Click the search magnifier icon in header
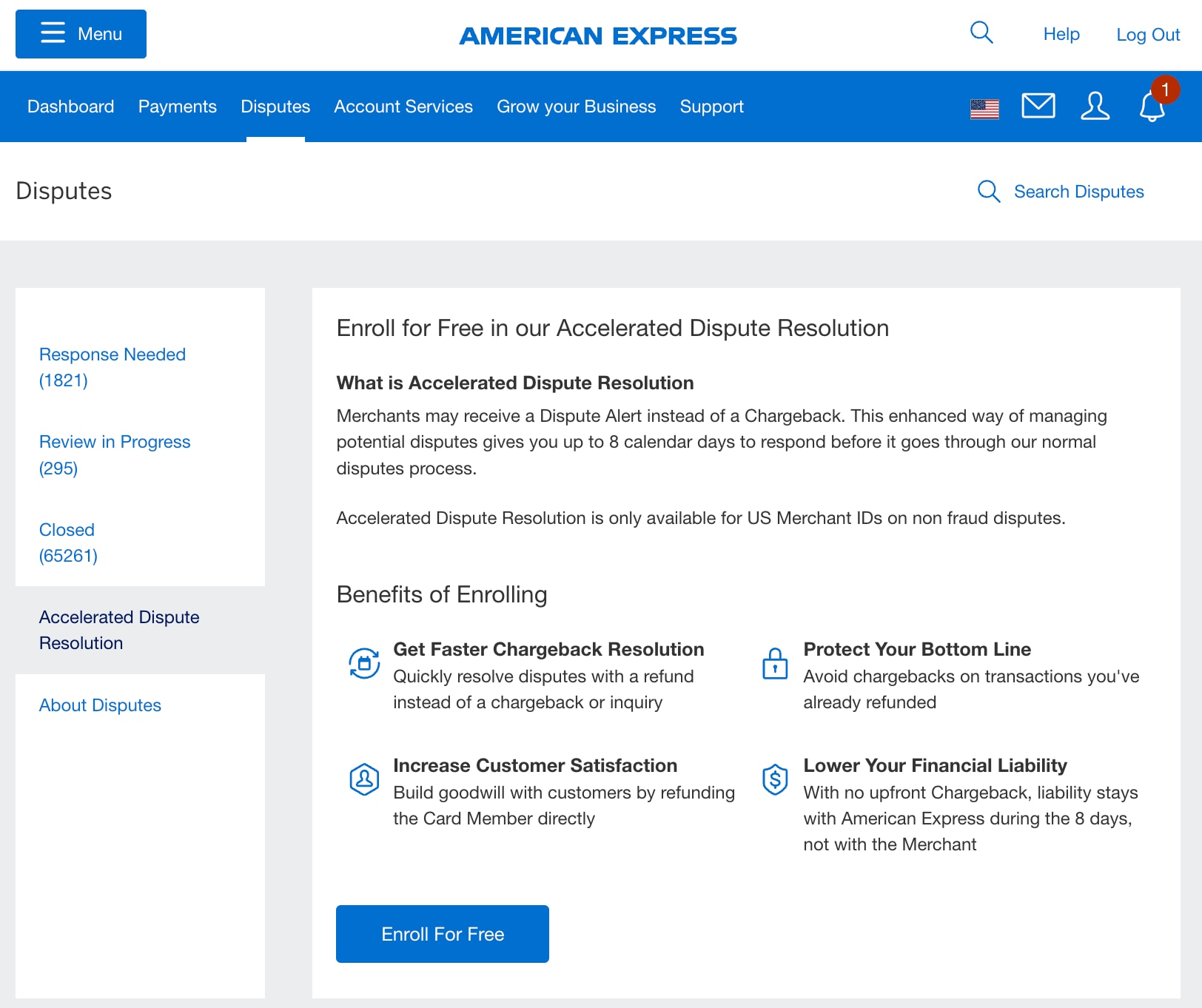The height and width of the screenshot is (1008, 1202). [x=981, y=33]
